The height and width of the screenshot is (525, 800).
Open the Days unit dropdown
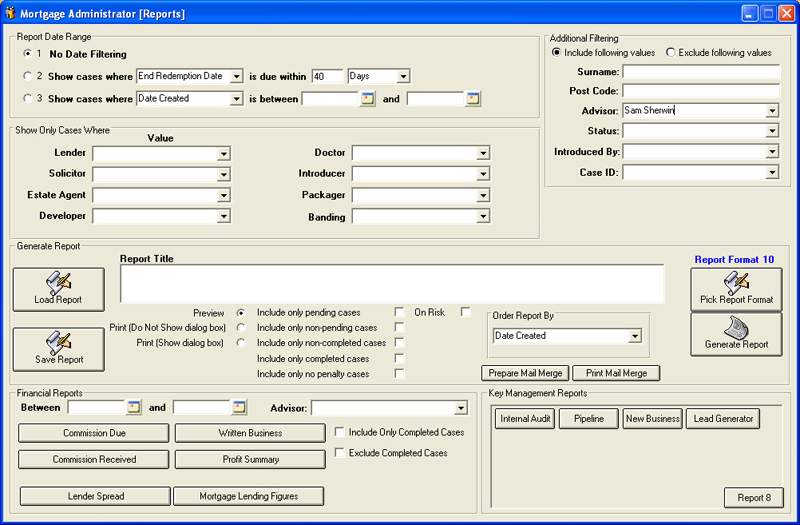[x=403, y=76]
